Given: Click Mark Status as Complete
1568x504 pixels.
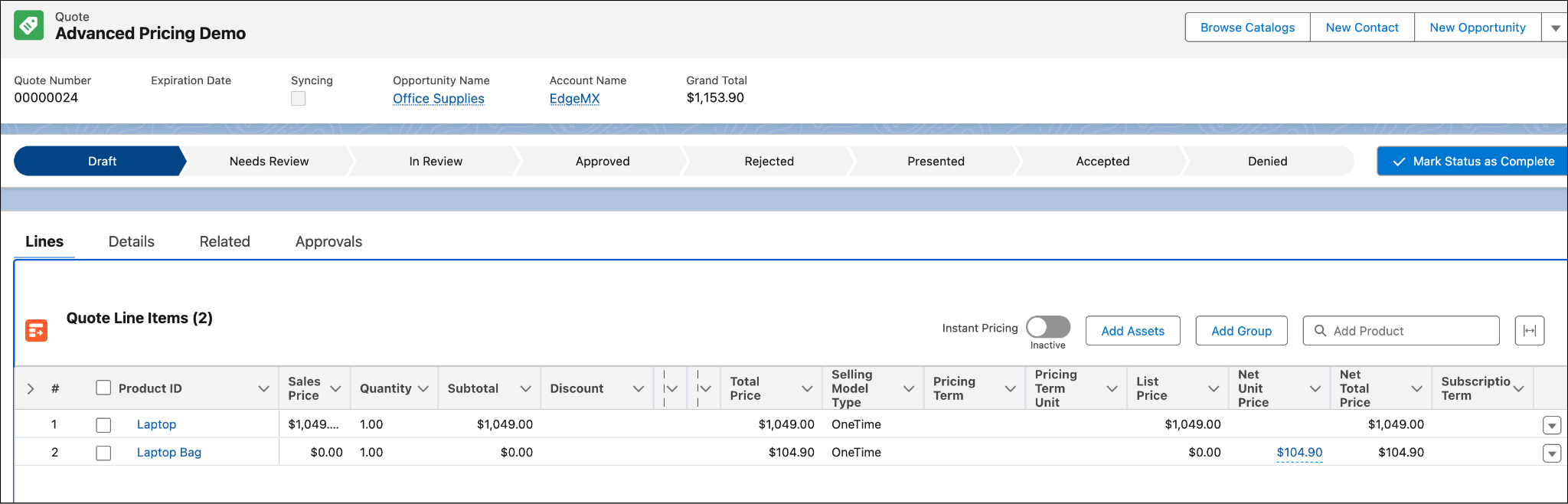Looking at the screenshot, I should click(x=1472, y=161).
